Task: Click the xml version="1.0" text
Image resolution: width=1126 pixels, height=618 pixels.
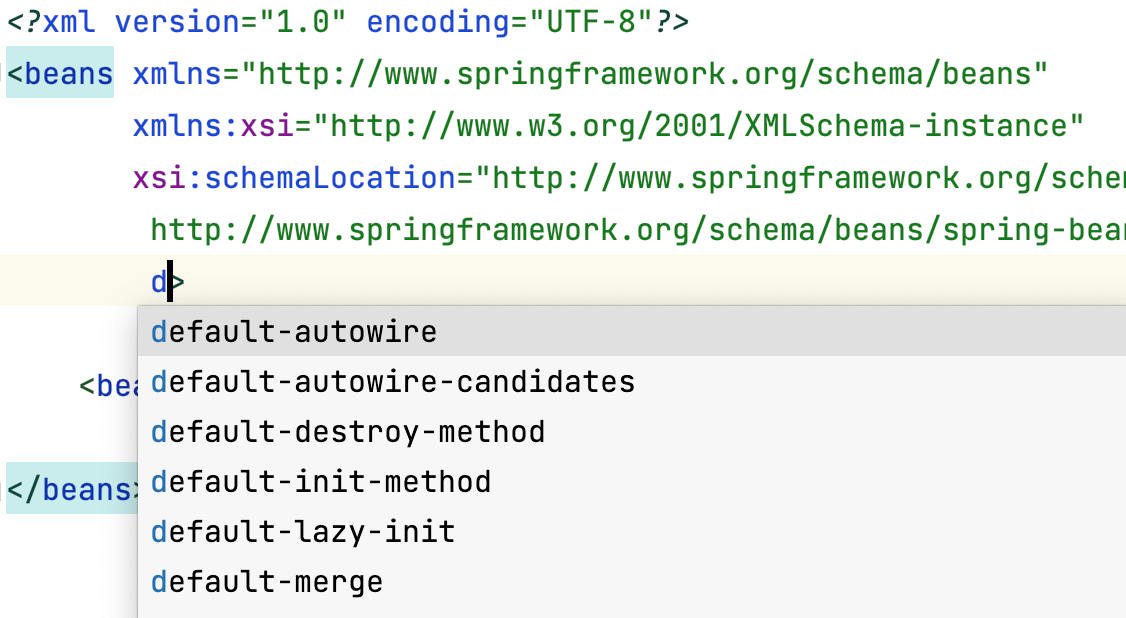Action: click(195, 22)
